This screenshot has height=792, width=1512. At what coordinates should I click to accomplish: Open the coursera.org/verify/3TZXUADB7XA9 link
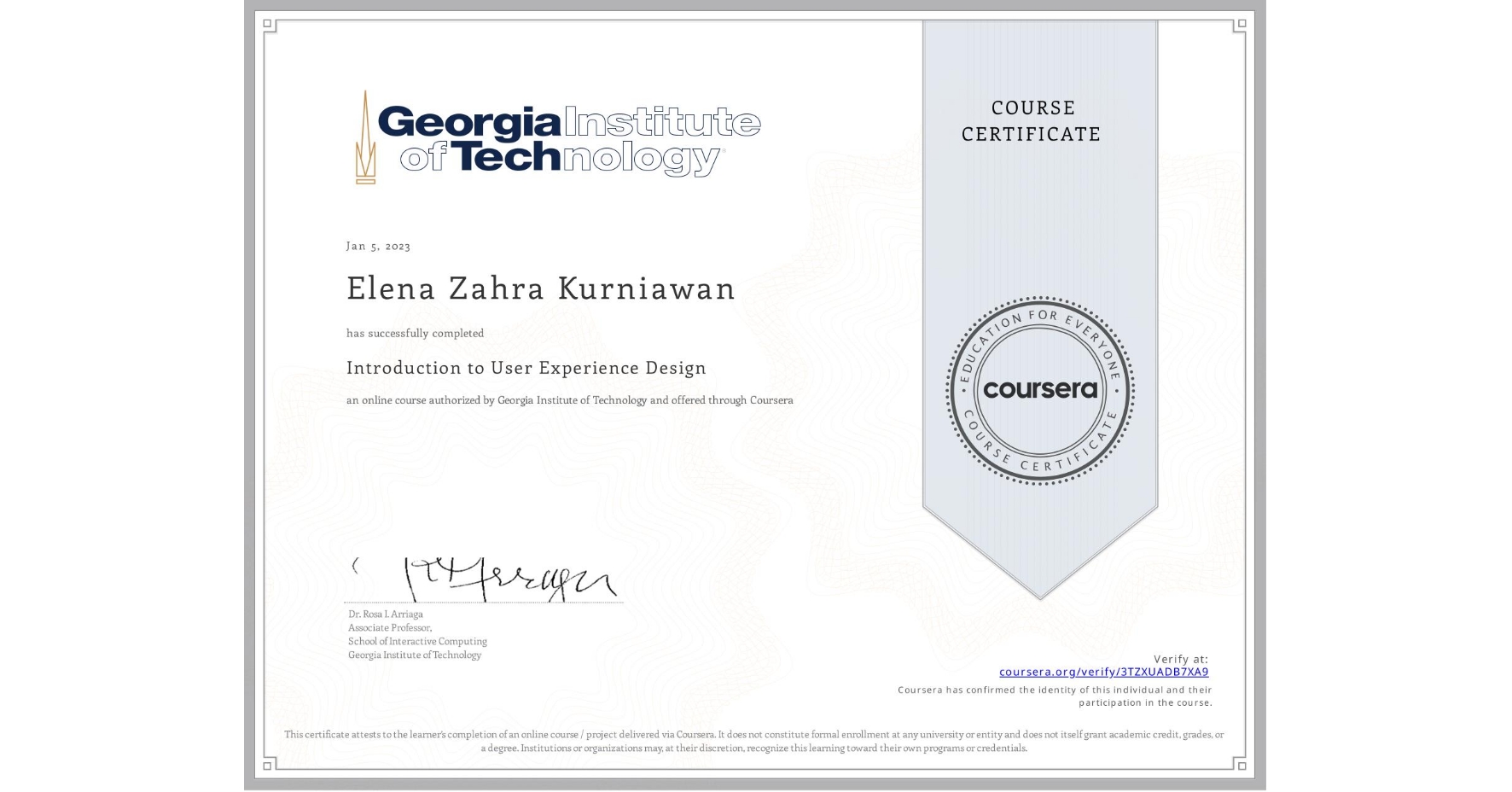1103,673
